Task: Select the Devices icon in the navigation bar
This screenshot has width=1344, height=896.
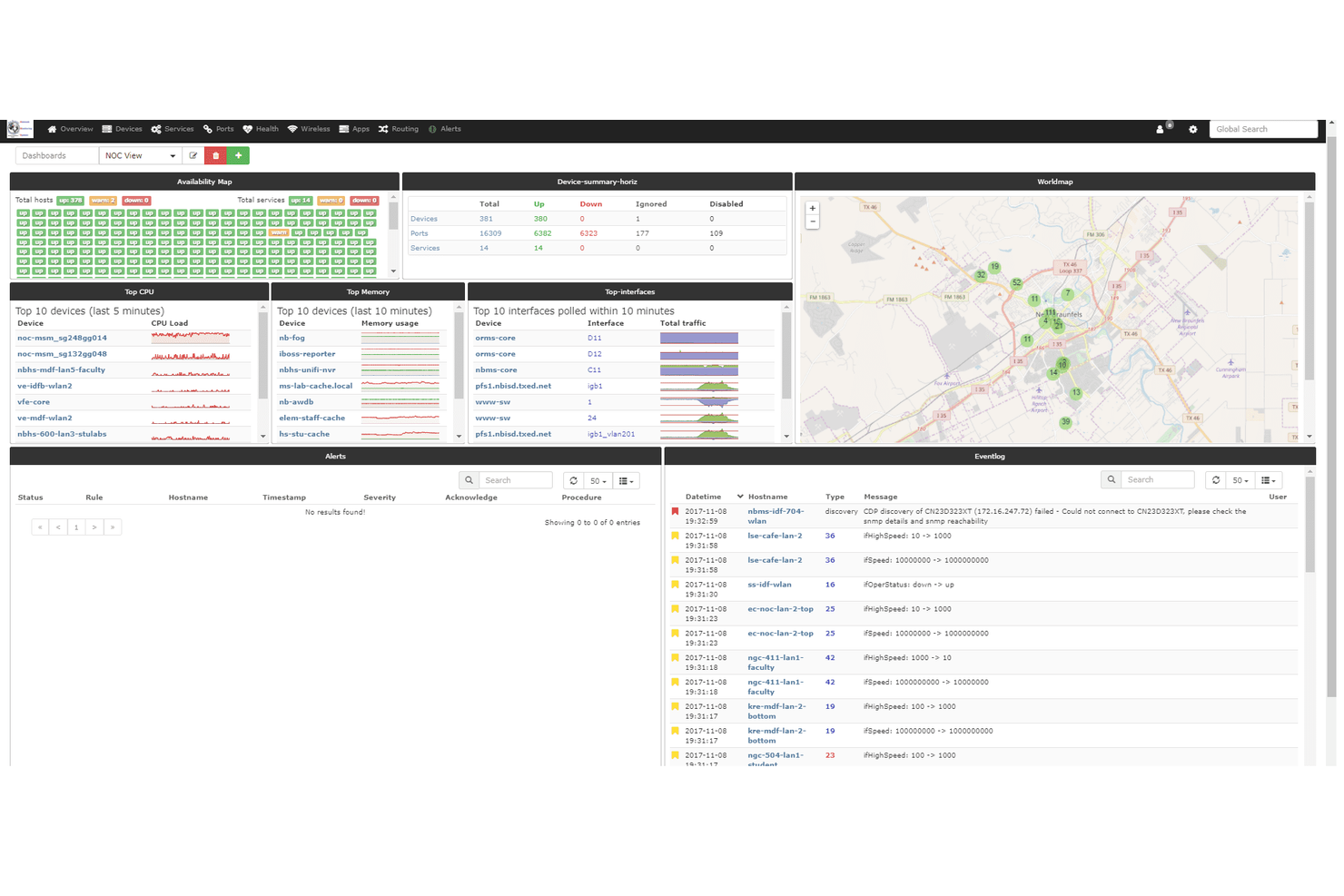Action: [106, 128]
